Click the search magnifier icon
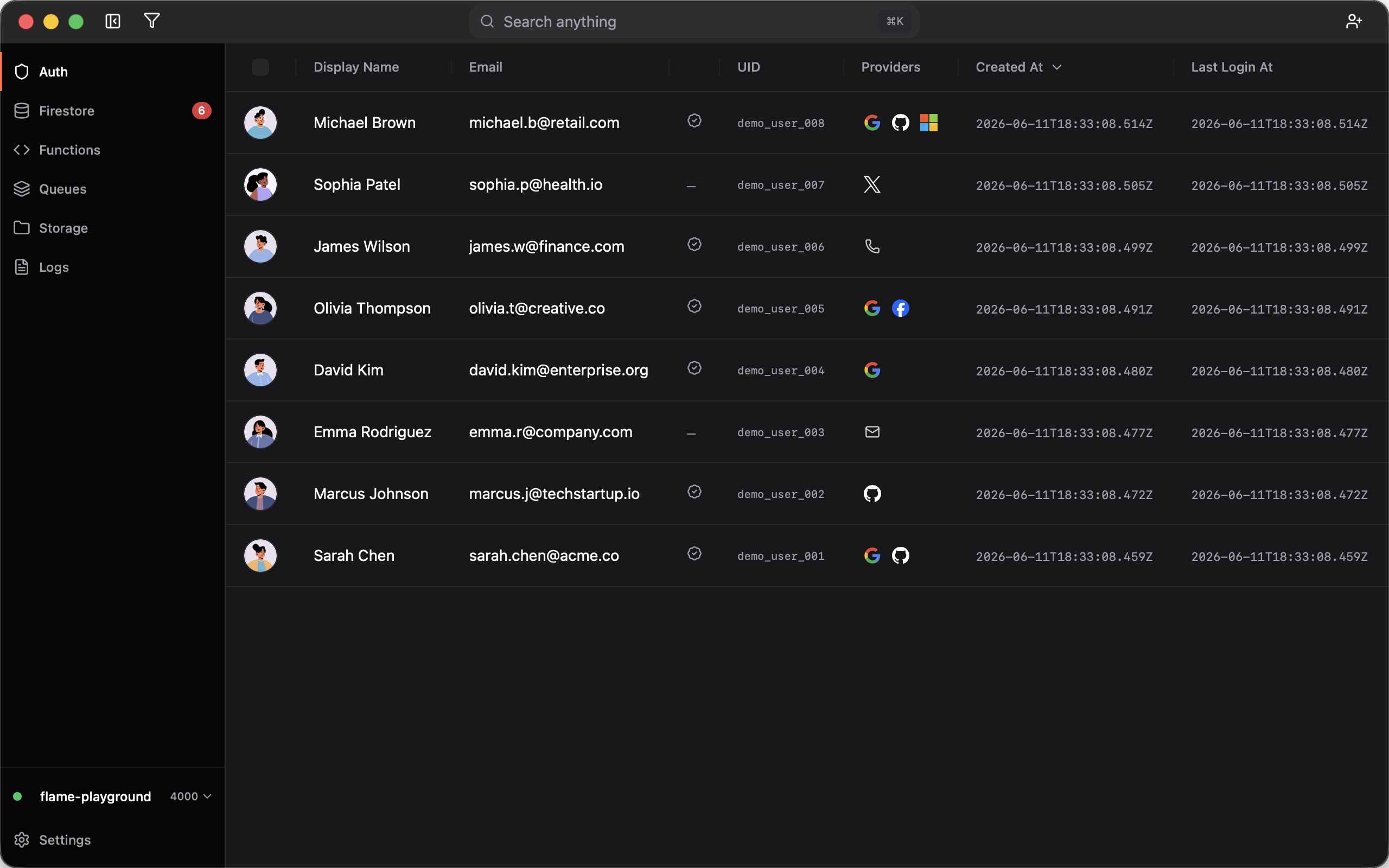This screenshot has width=1389, height=868. coord(487,21)
